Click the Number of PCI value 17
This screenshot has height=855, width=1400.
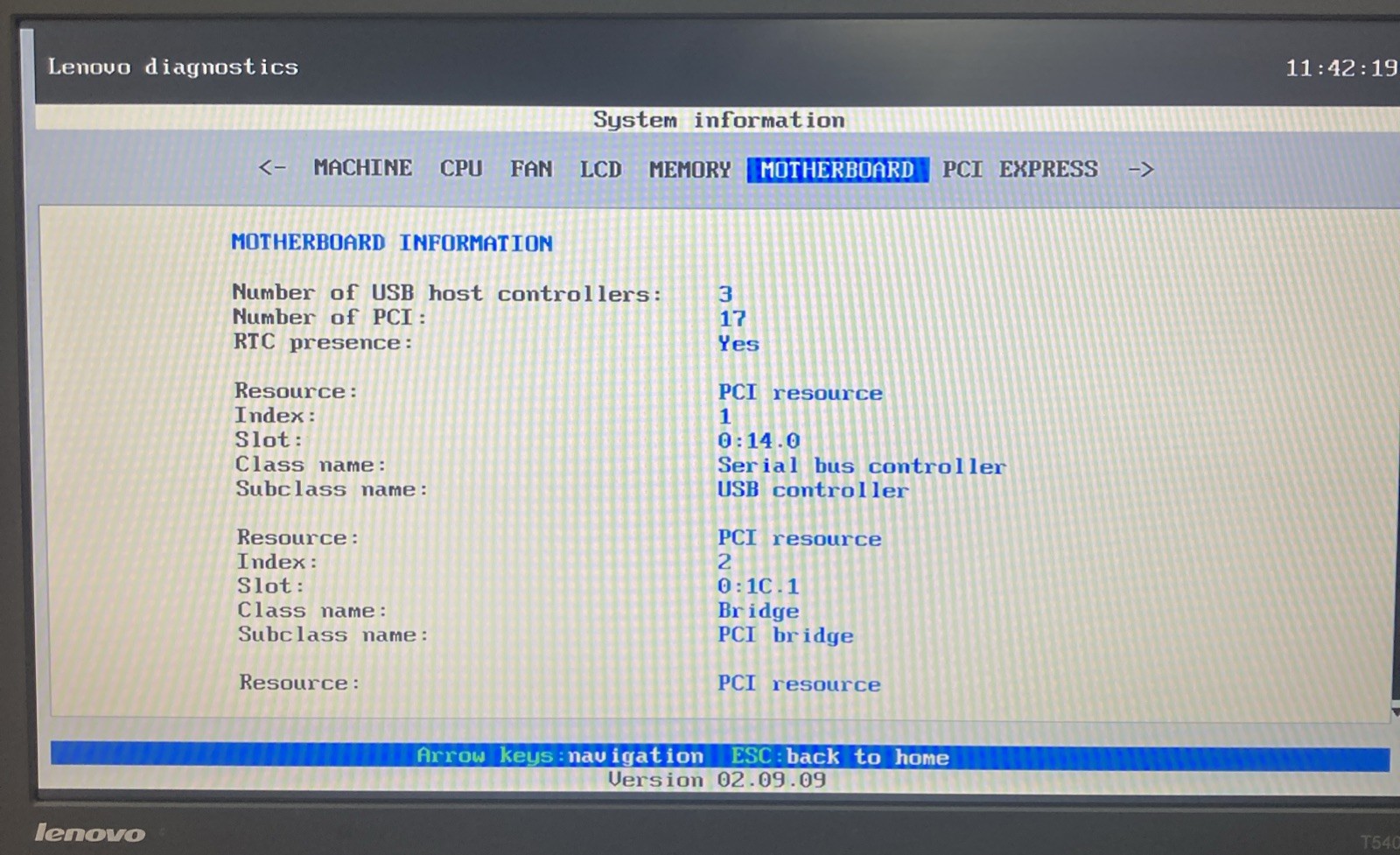(x=732, y=319)
